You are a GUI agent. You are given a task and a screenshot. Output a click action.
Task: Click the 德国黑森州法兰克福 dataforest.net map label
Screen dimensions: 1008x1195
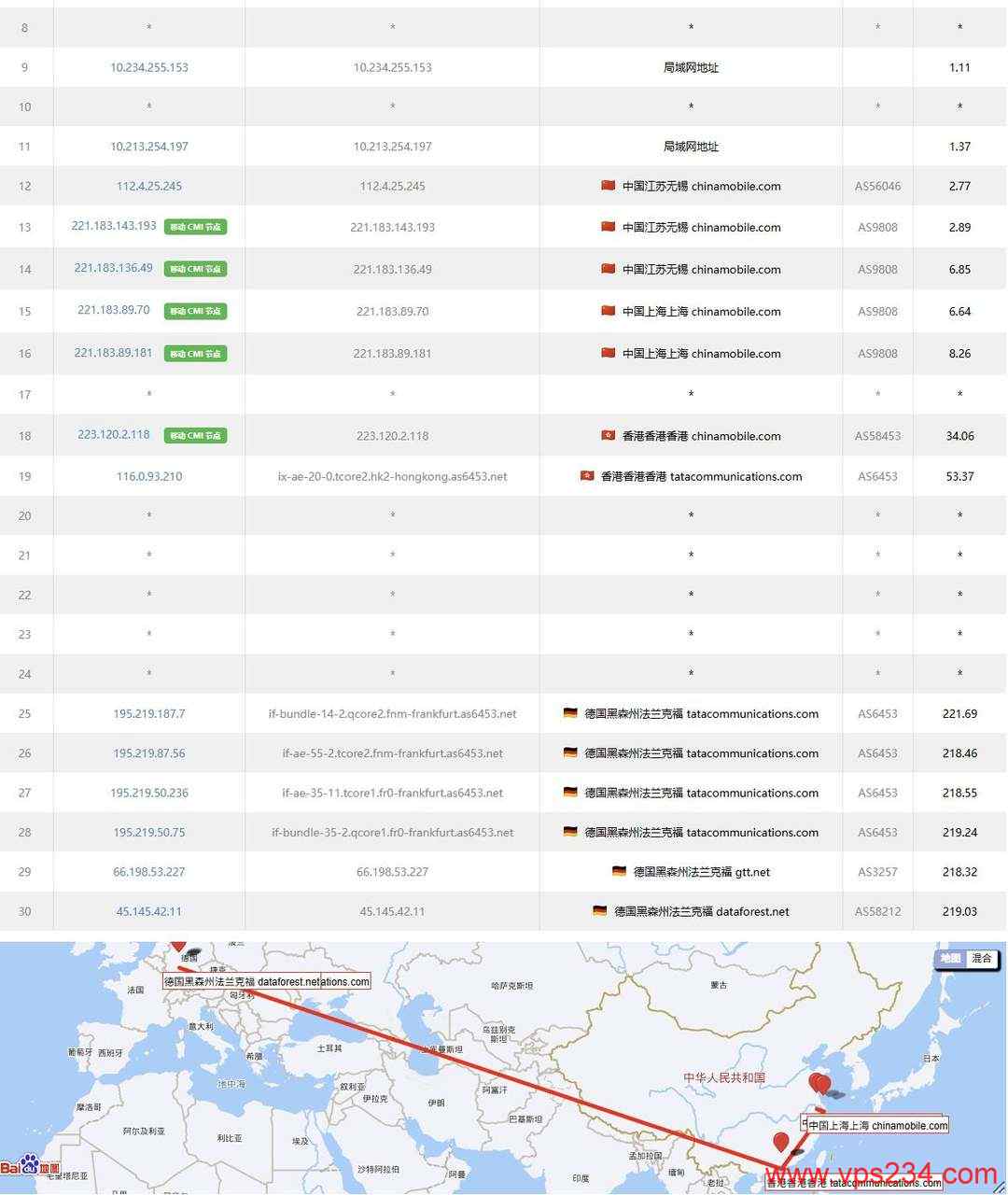point(267,981)
